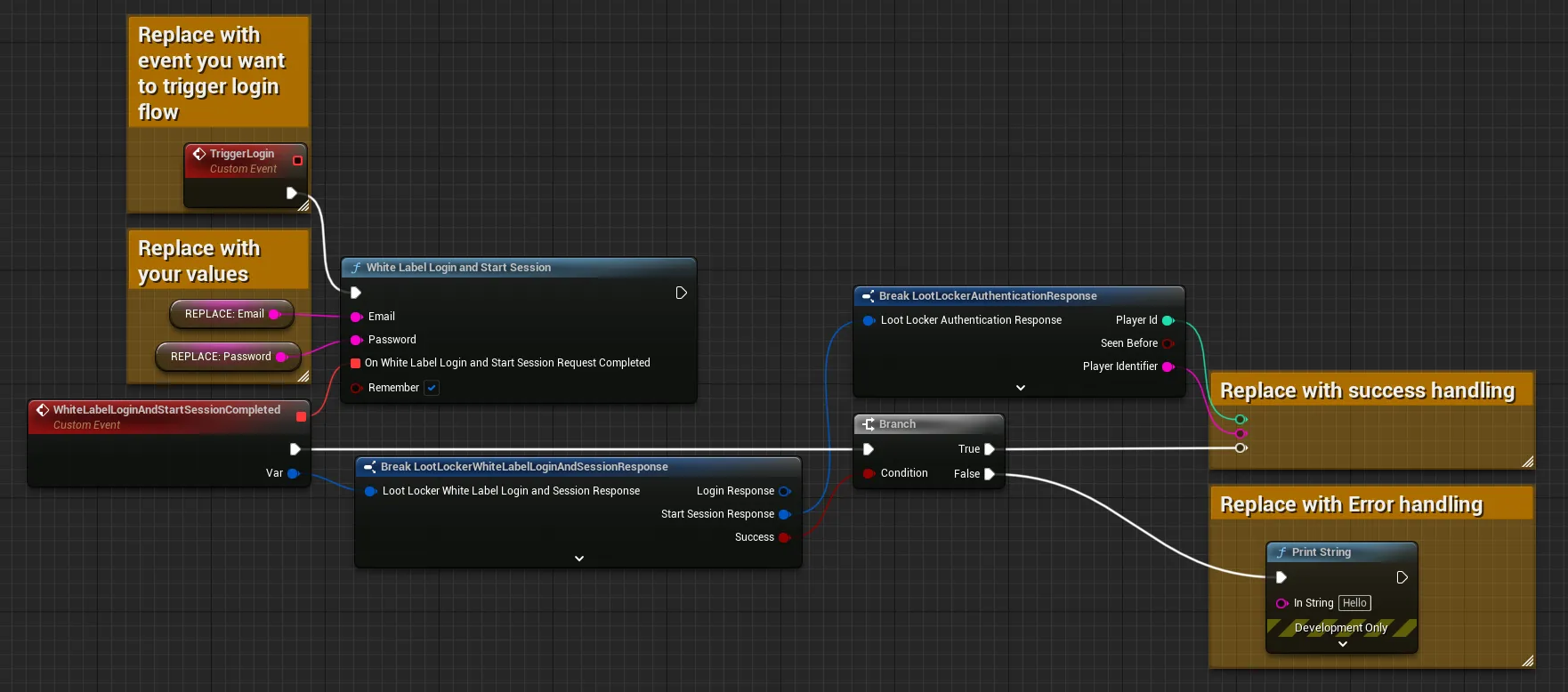Click the Remember boolean input pin
This screenshot has width=1568, height=692.
(356, 388)
